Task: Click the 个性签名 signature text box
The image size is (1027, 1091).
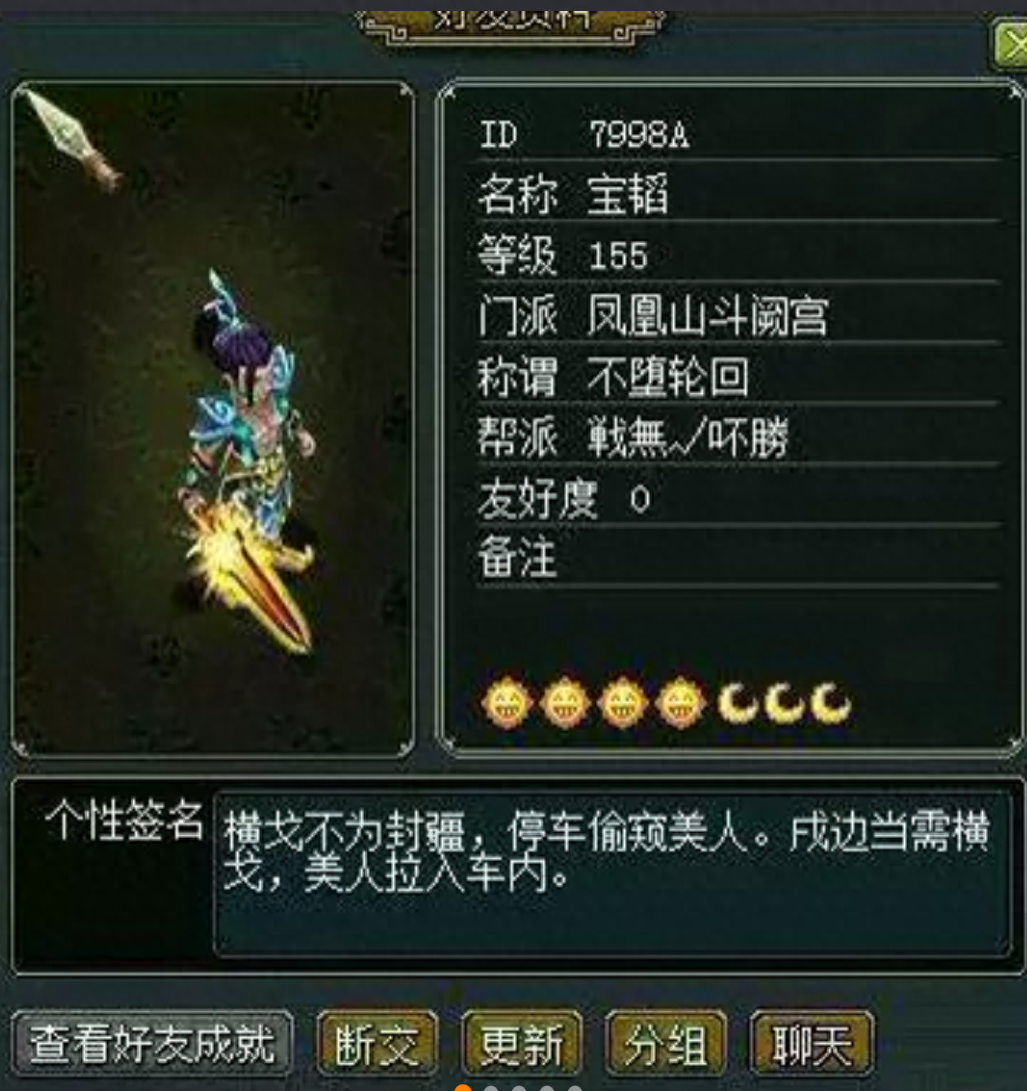Action: (x=612, y=874)
